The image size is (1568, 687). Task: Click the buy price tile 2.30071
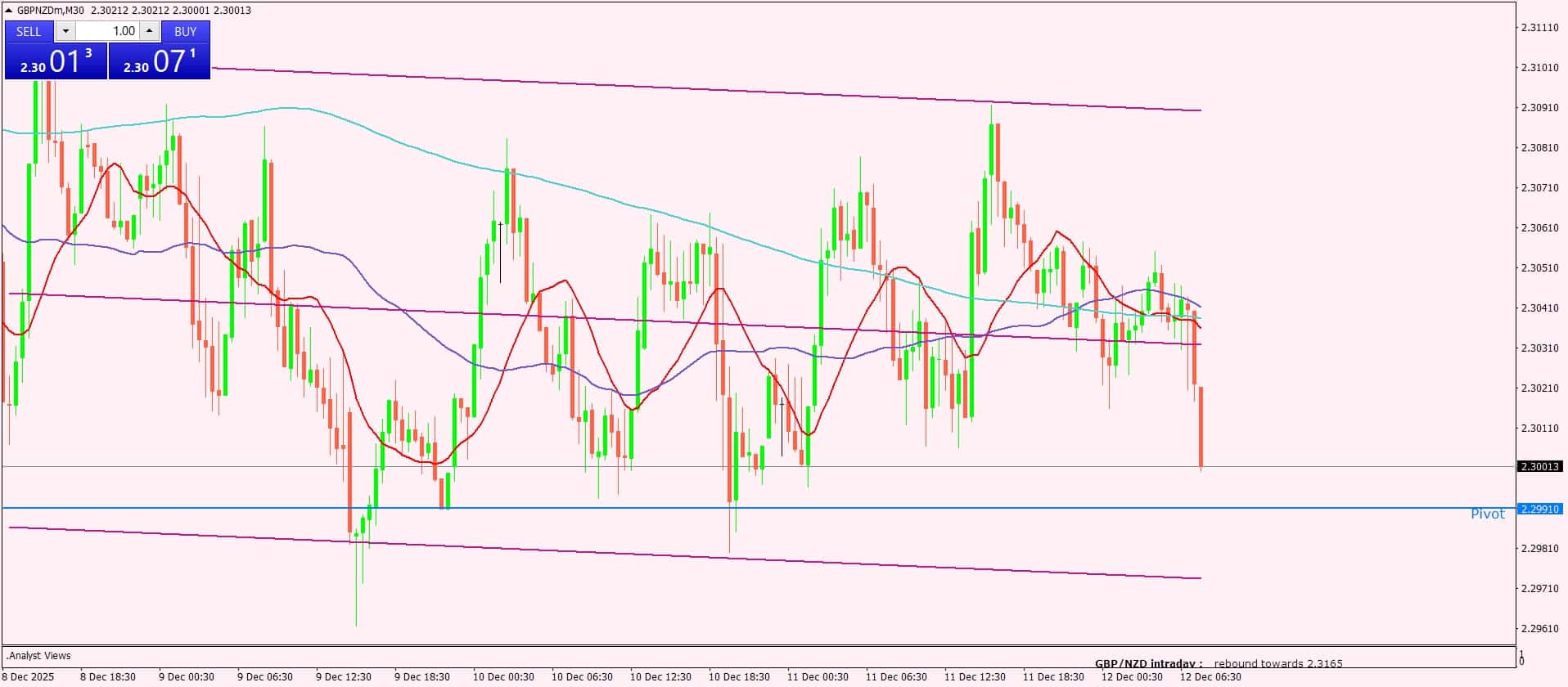[160, 61]
